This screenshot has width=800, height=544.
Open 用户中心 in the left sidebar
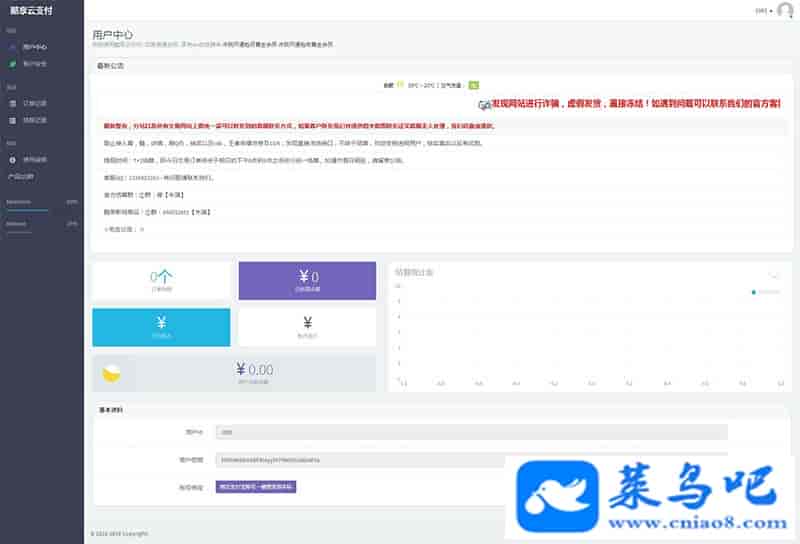pos(35,47)
